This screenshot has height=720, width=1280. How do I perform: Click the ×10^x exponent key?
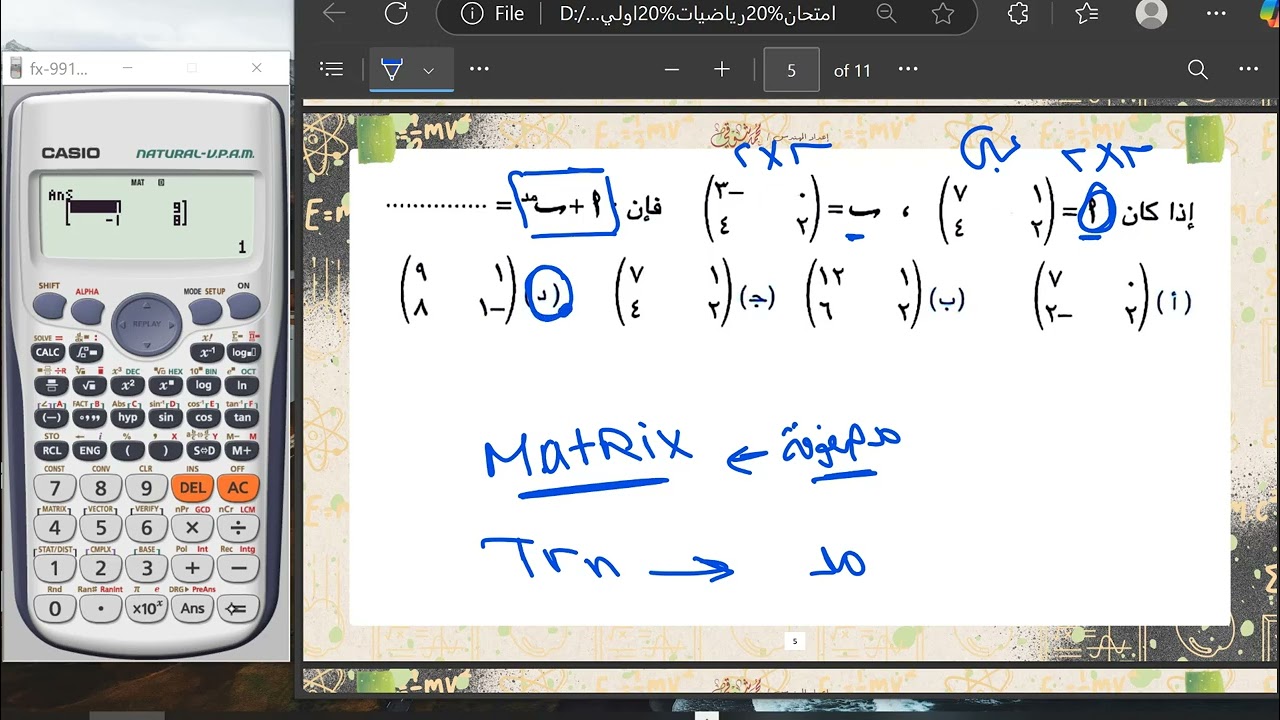[x=146, y=608]
